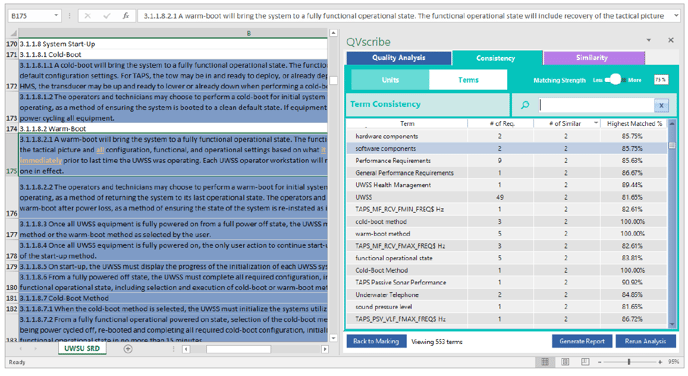Open the Name Box dropdown
Viewport: 688px width, 376px height.
[x=56, y=16]
